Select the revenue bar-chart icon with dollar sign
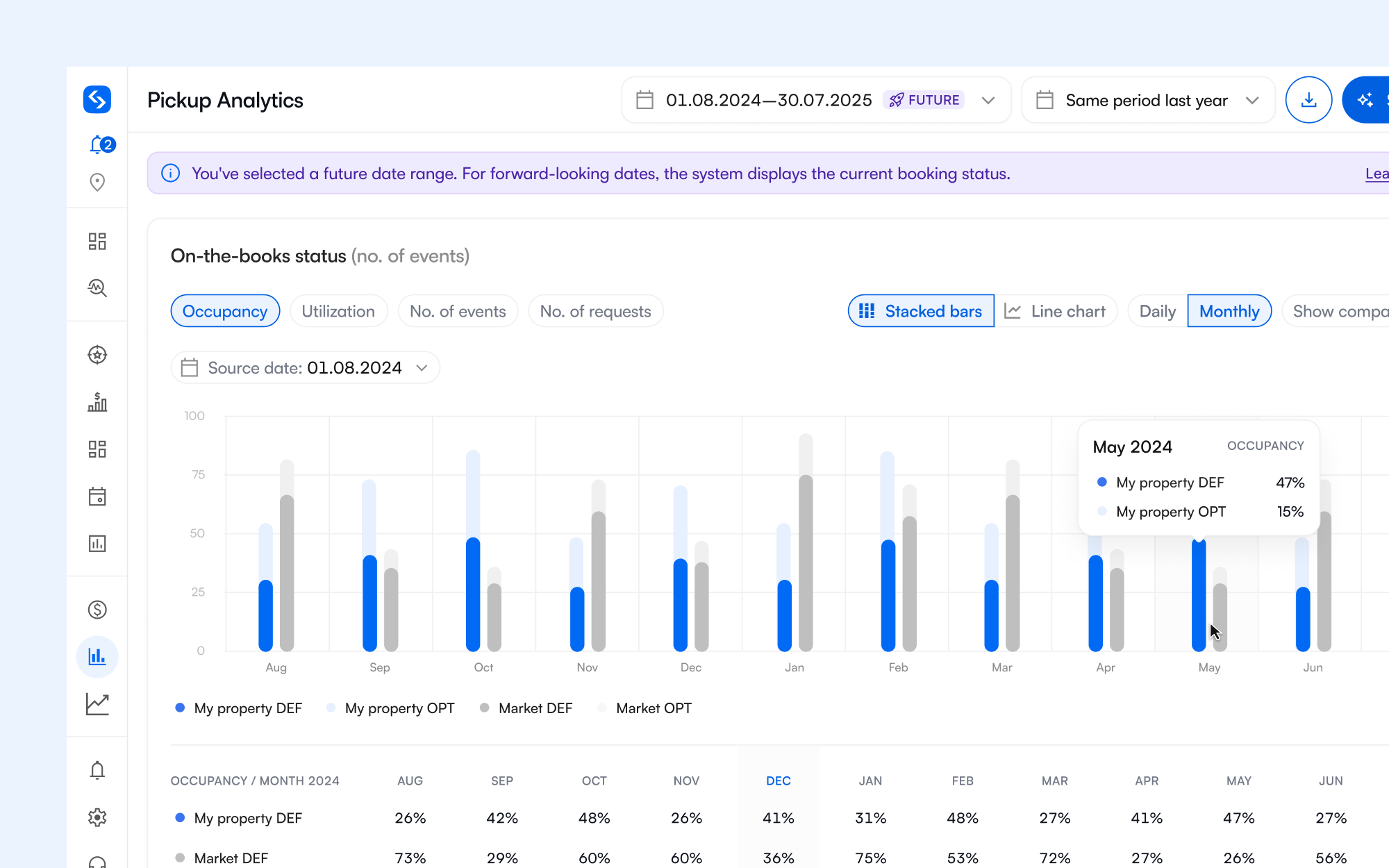1389x868 pixels. [x=97, y=403]
